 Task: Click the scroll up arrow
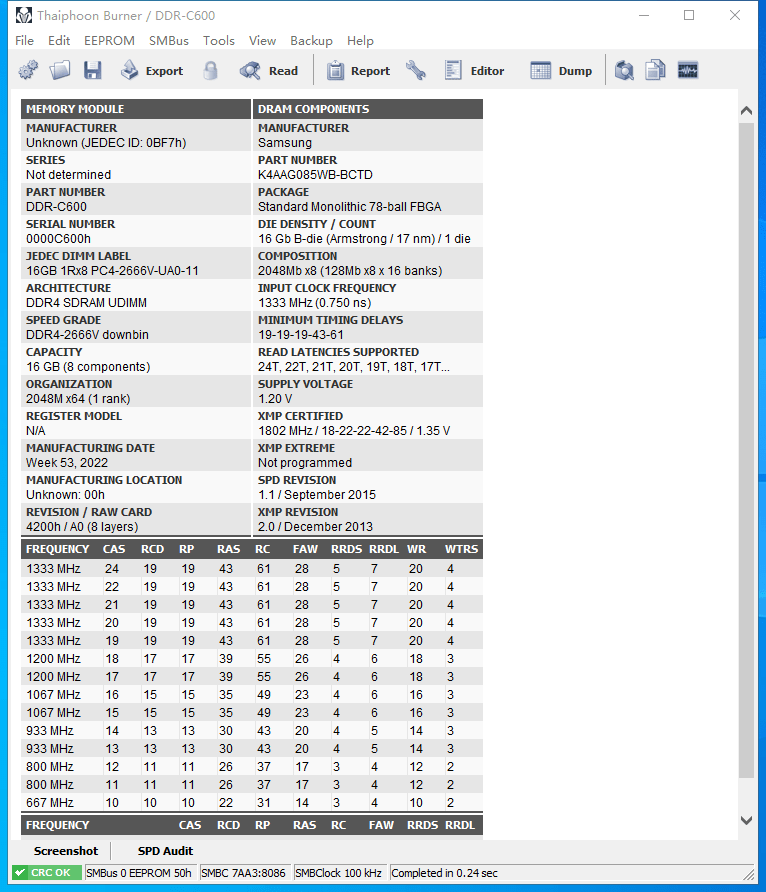(x=747, y=111)
